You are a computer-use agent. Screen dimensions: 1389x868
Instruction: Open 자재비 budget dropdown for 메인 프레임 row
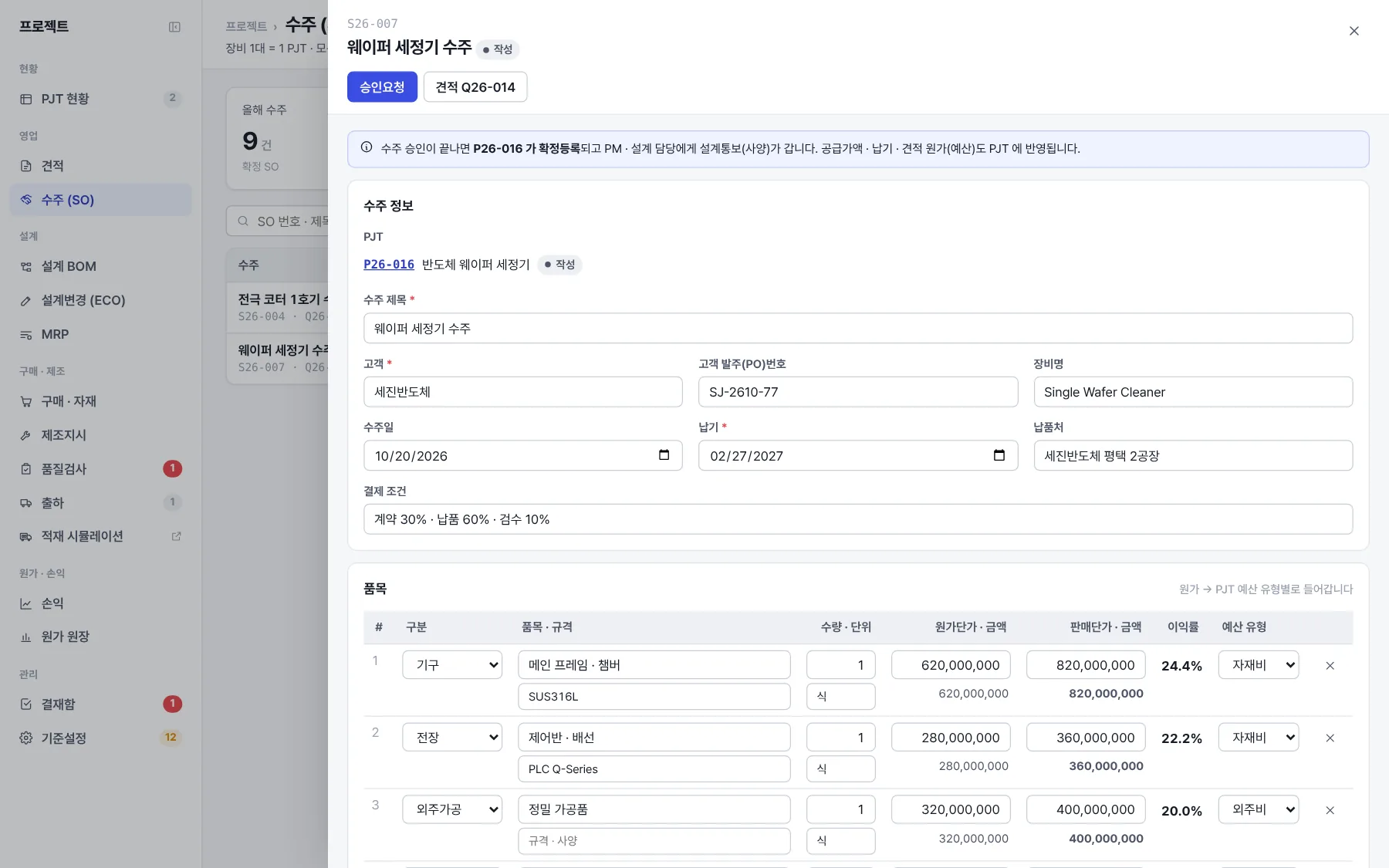click(1259, 665)
